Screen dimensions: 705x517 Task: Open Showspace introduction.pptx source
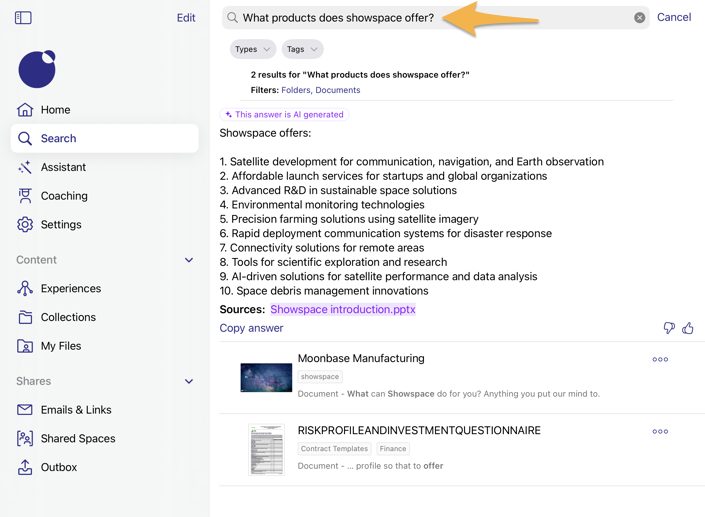pyautogui.click(x=343, y=309)
